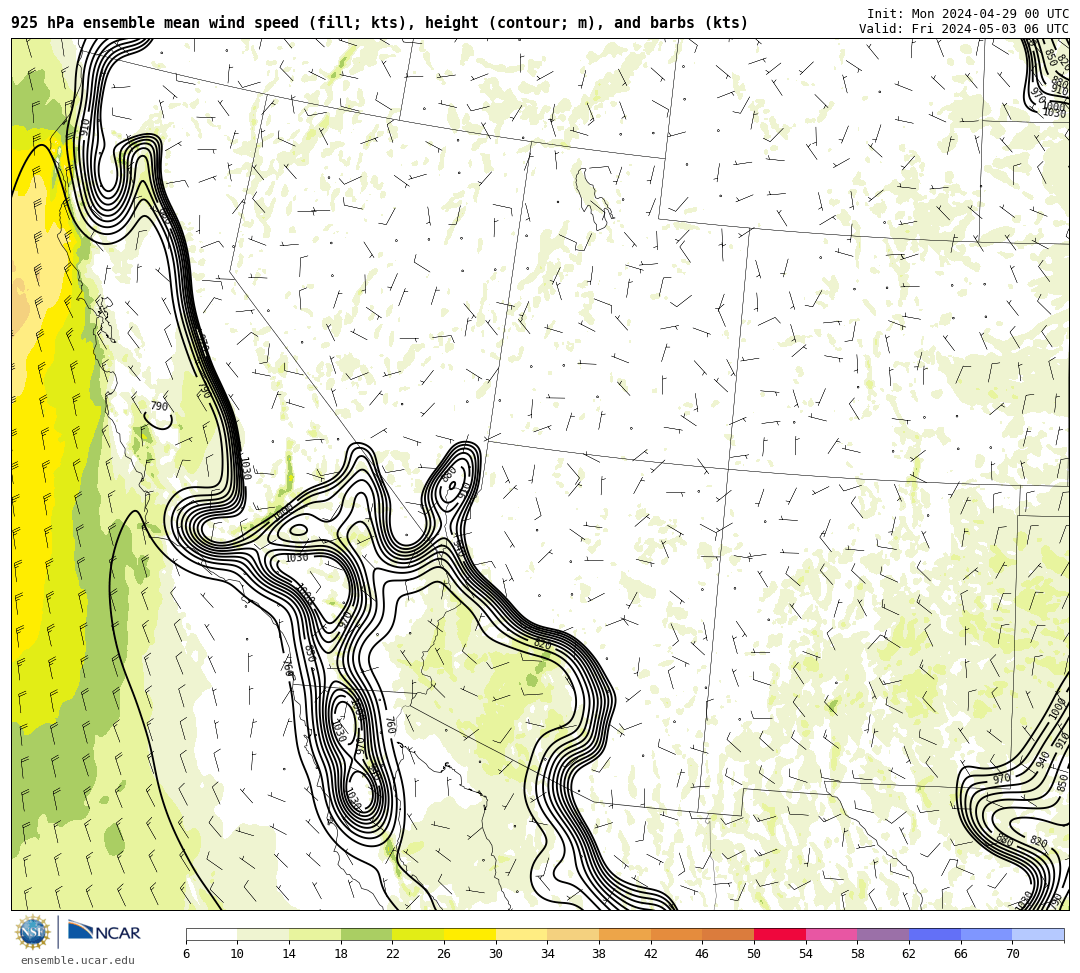Click the NCAR logo
This screenshot has width=1080, height=973.
(104, 932)
